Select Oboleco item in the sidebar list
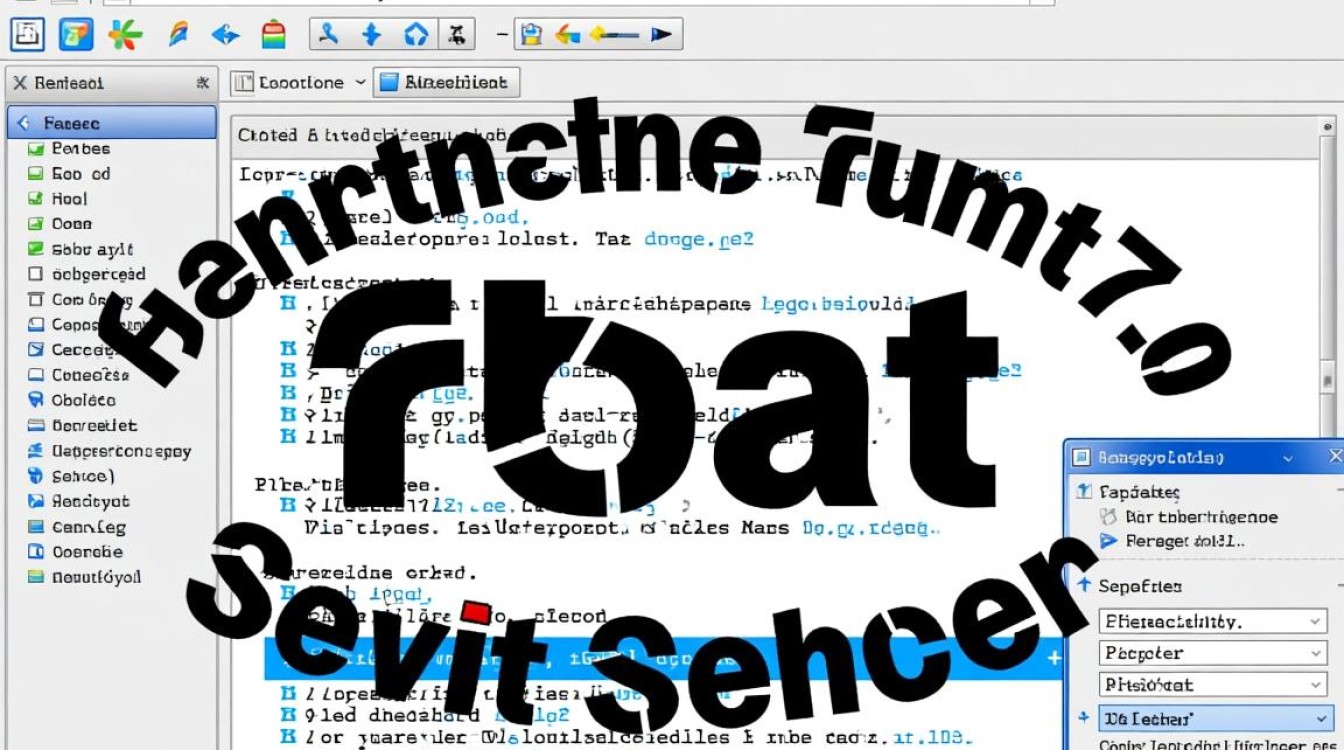The height and width of the screenshot is (750, 1344). click(83, 400)
